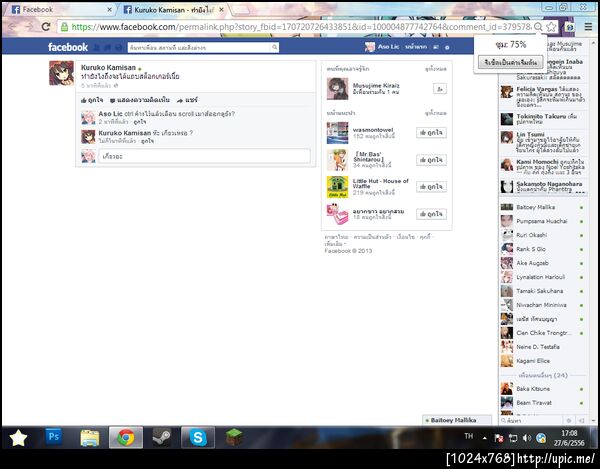Viewport: 600px width, 469px height.
Task: Open Photoshop from the taskbar
Action: point(54,437)
